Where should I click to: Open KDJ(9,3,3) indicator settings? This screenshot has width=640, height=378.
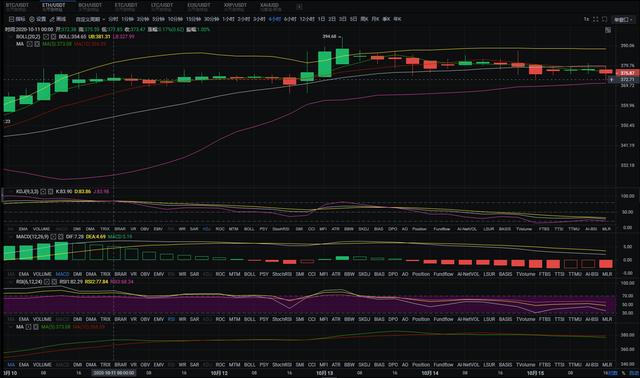tap(43, 191)
